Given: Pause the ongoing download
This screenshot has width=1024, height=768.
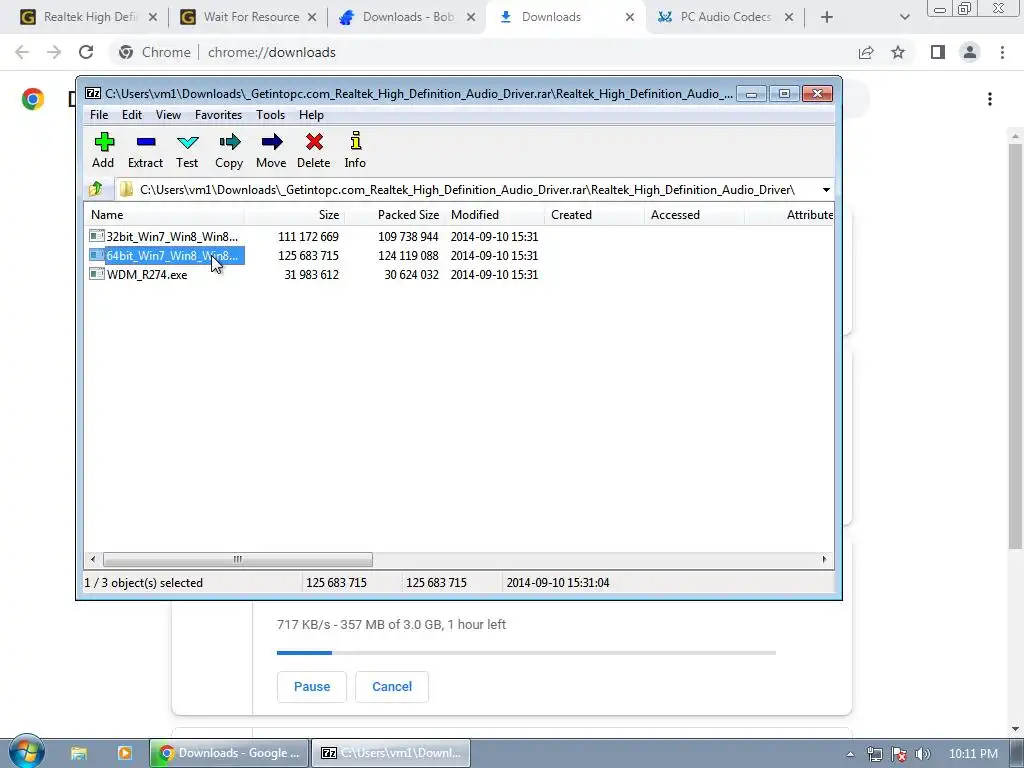Looking at the screenshot, I should click(312, 686).
